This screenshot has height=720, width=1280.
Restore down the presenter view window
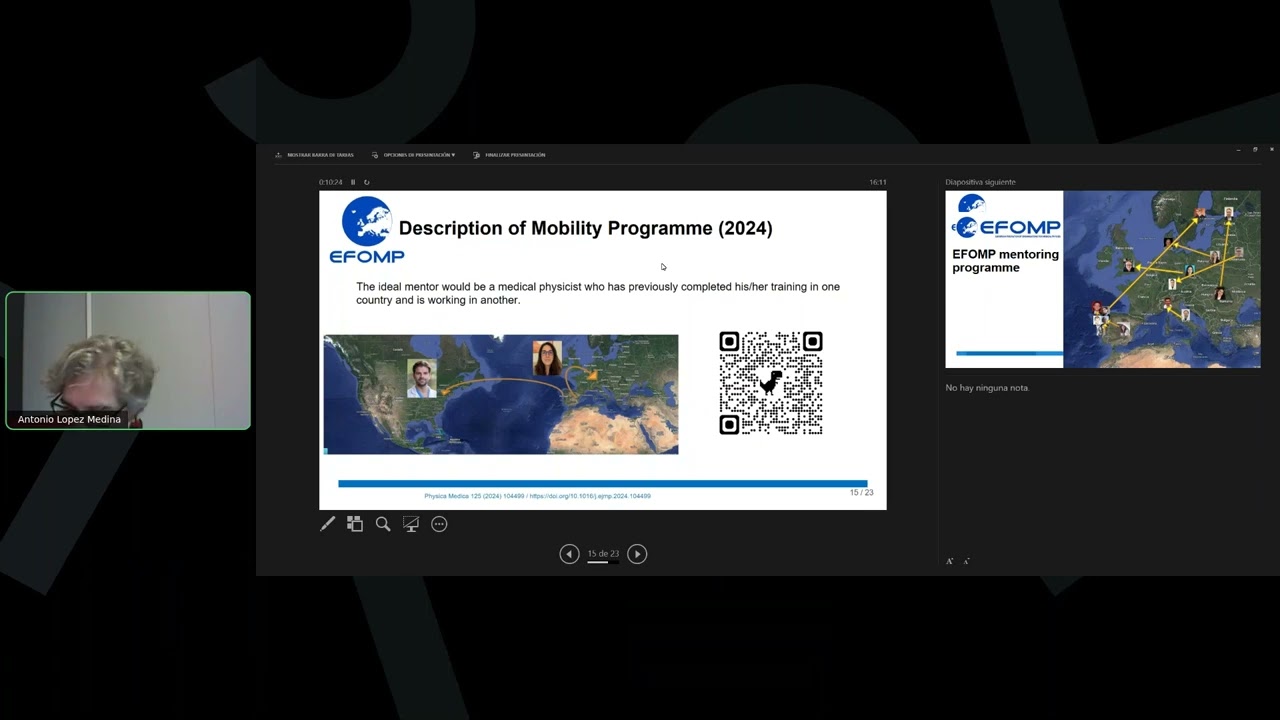1255,150
